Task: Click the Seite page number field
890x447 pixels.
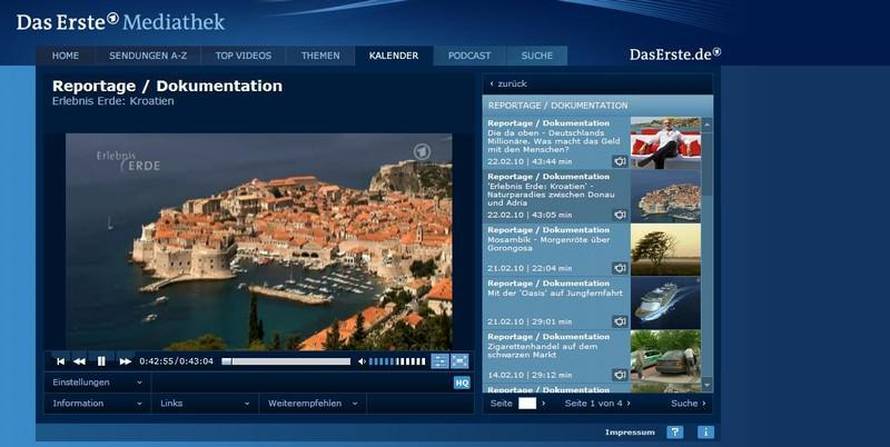Action: coord(527,403)
